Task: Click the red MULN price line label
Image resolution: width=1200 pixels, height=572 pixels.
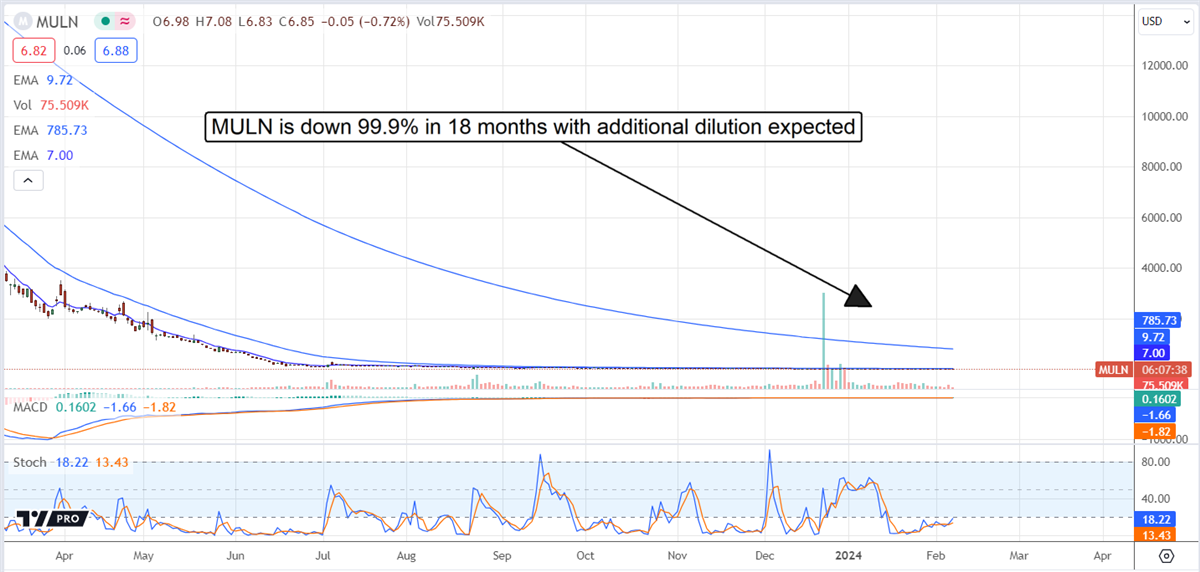Action: [x=1113, y=369]
